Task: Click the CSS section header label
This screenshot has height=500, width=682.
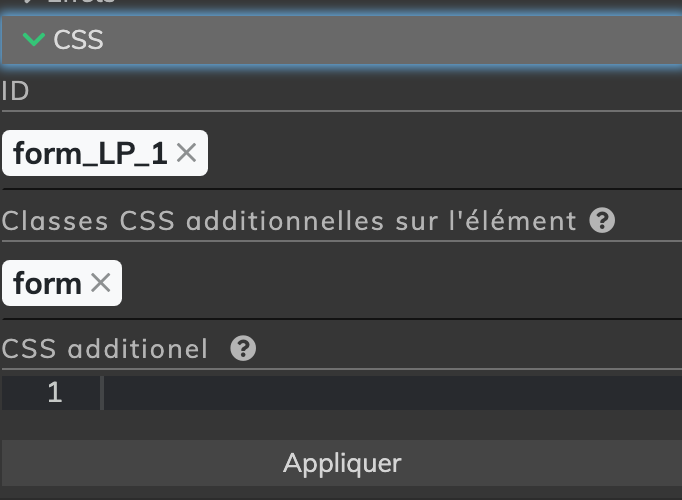Action: click(78, 40)
